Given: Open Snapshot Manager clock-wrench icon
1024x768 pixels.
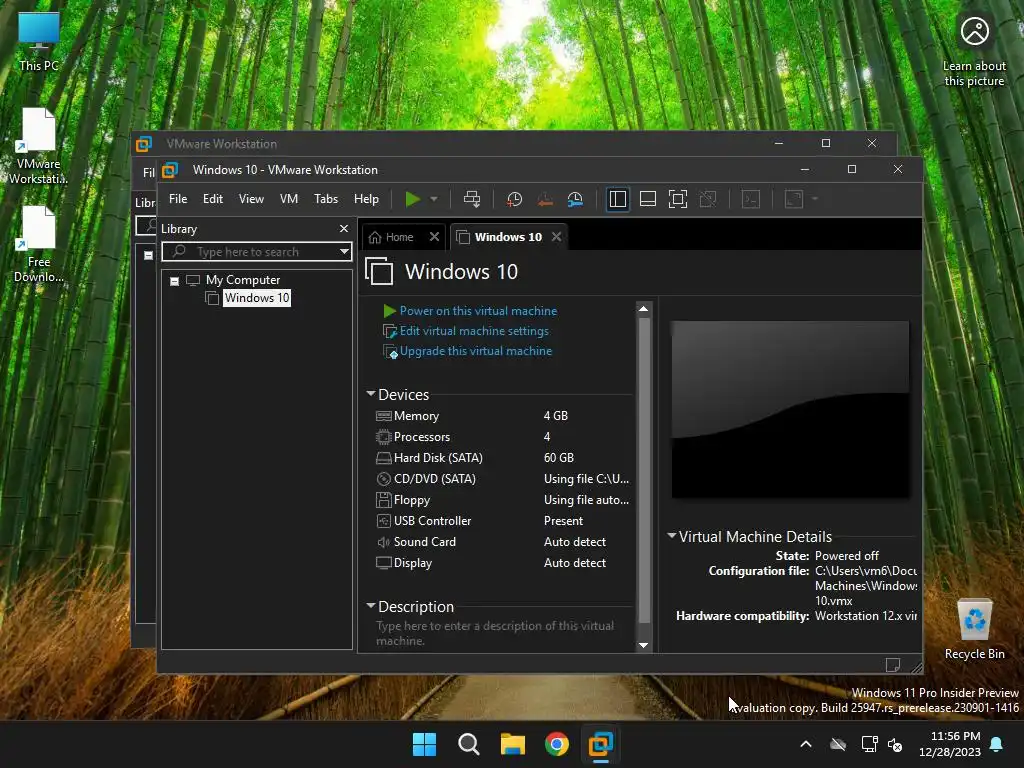Looking at the screenshot, I should (x=575, y=199).
